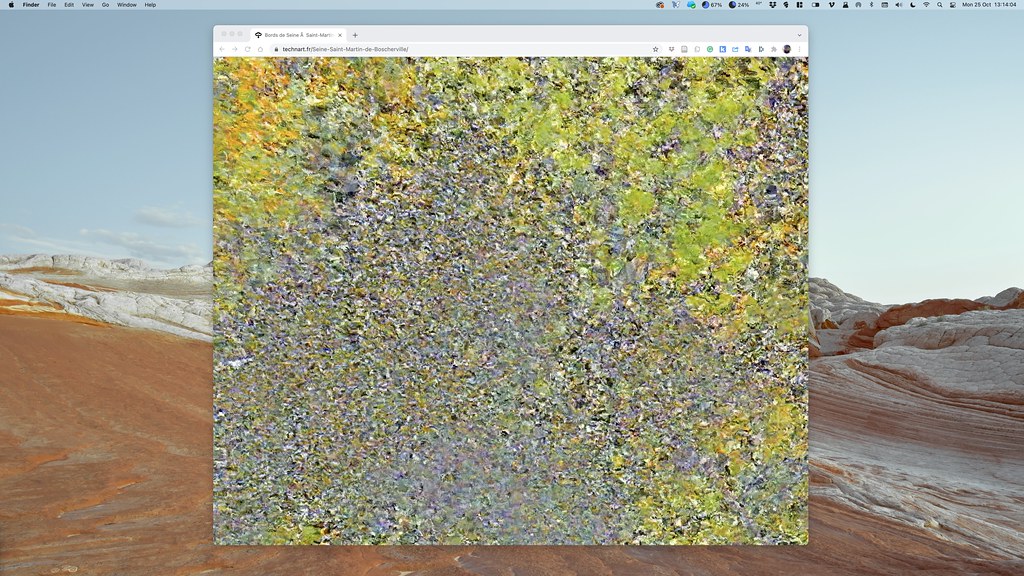
Task: Open the Chrome three-dot menu
Action: (x=799, y=49)
